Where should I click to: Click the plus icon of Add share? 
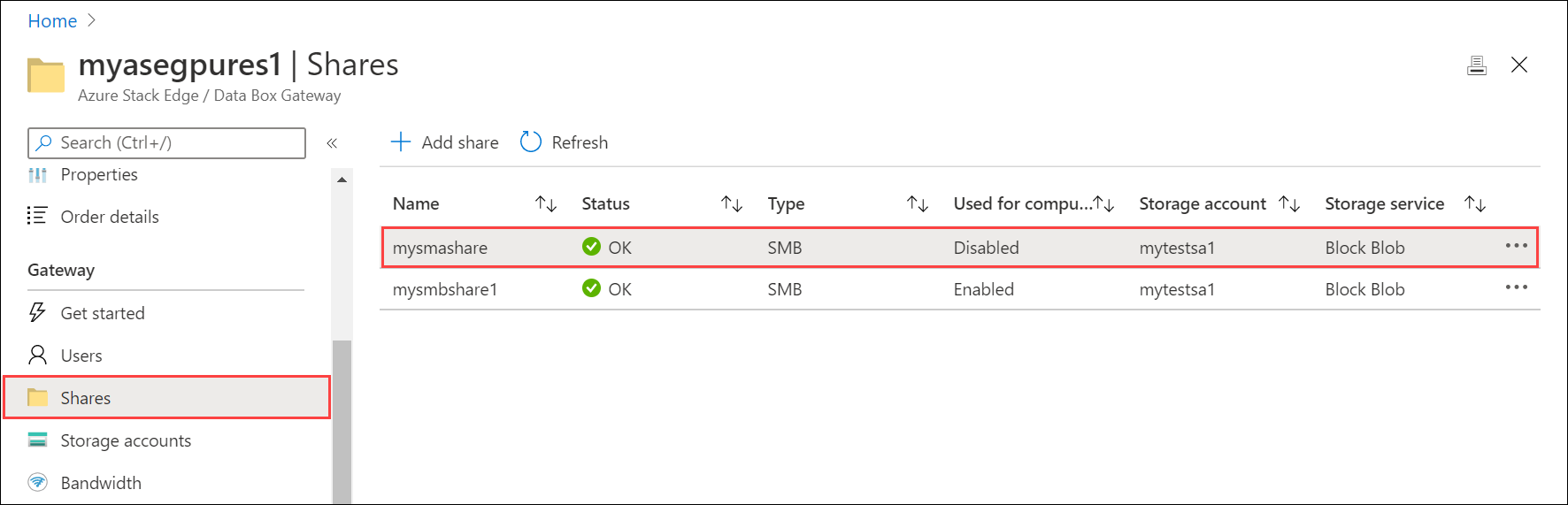coord(401,142)
